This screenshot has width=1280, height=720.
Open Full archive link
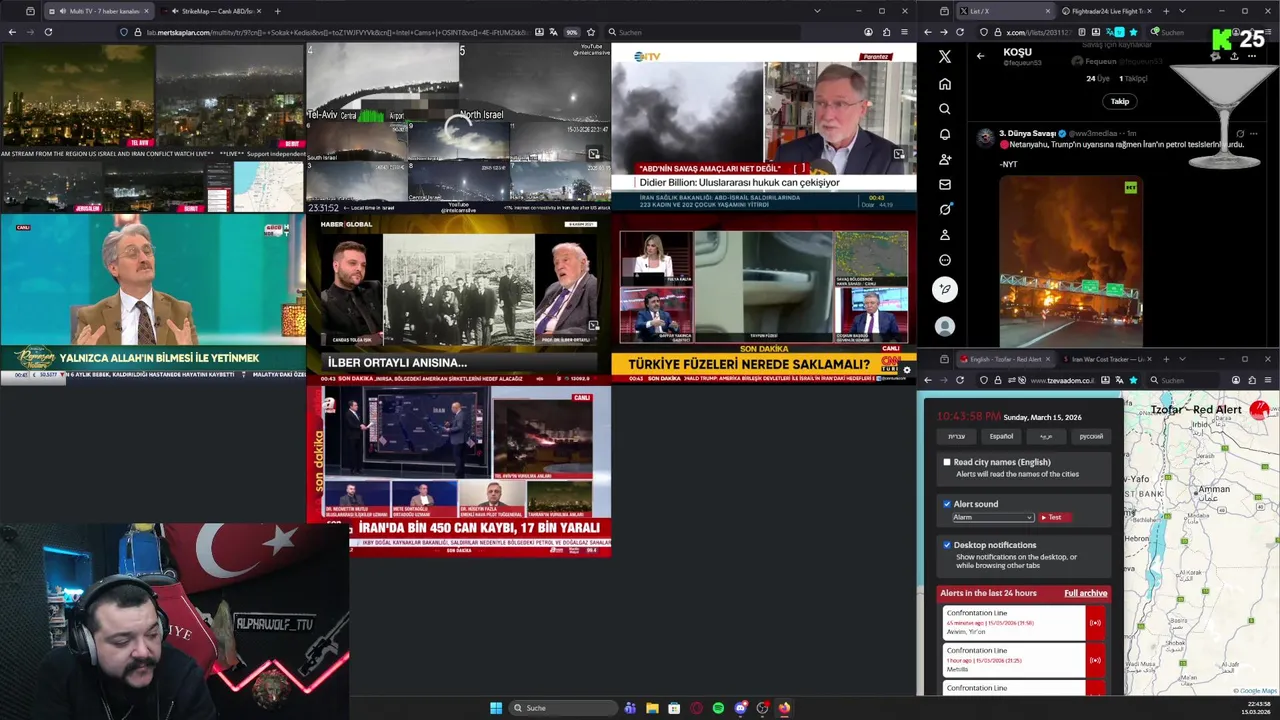pyautogui.click(x=1085, y=593)
